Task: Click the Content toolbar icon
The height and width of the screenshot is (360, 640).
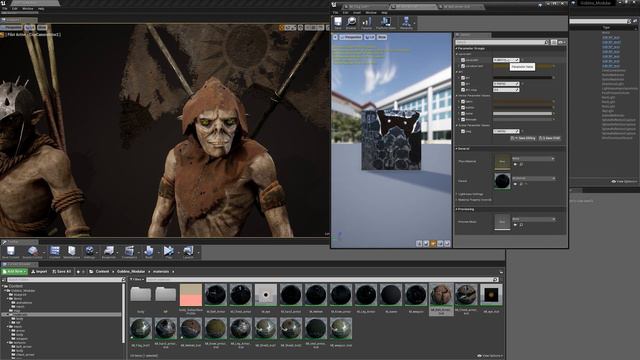Action: 54,252
